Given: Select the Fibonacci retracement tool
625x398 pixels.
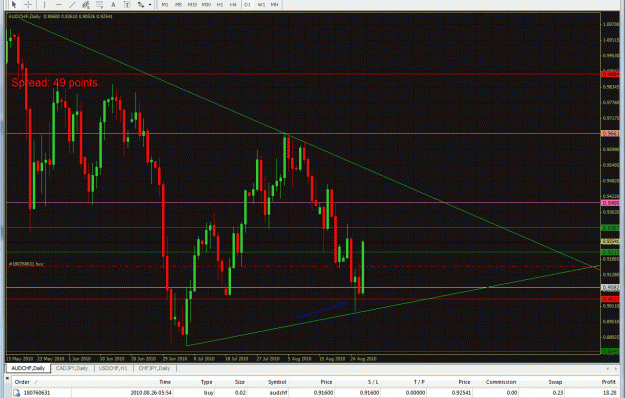Looking at the screenshot, I should click(99, 4).
